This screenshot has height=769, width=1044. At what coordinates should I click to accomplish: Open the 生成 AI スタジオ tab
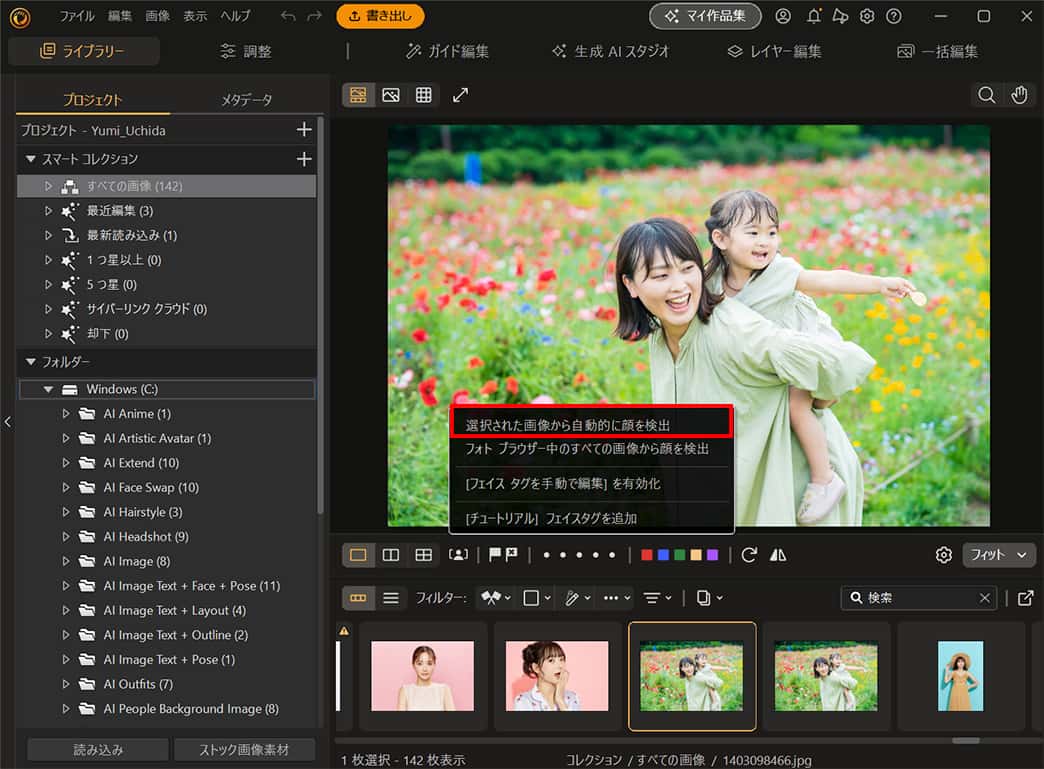611,51
